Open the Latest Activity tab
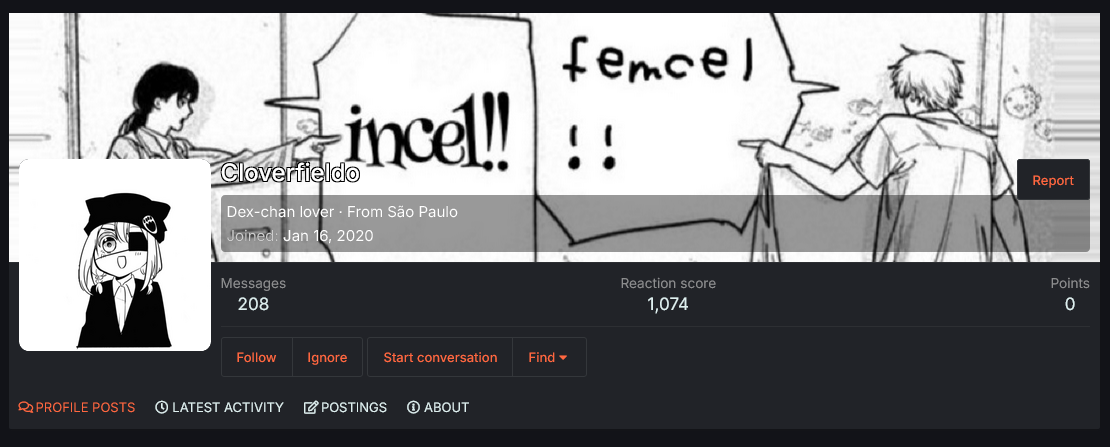Image resolution: width=1110 pixels, height=447 pixels. click(219, 407)
